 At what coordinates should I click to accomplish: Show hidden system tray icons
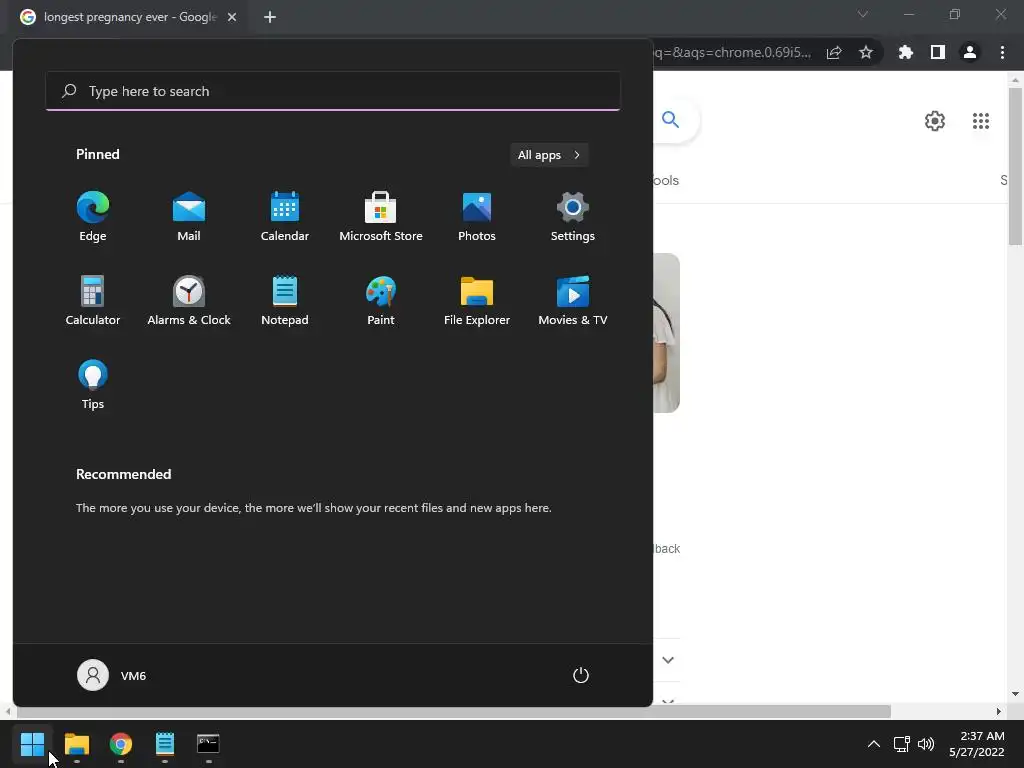(x=874, y=744)
